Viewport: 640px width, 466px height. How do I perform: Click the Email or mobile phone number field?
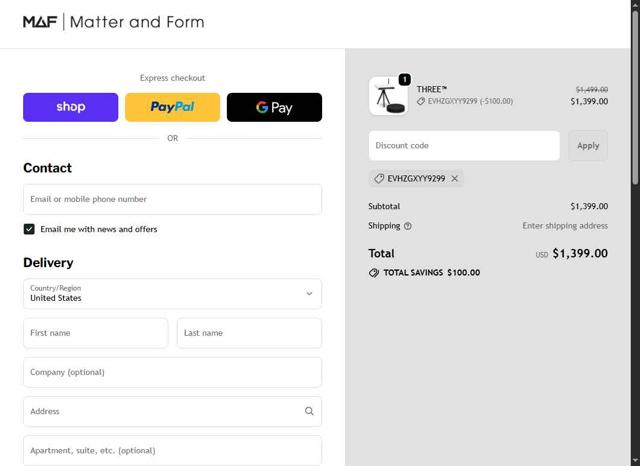click(x=172, y=199)
